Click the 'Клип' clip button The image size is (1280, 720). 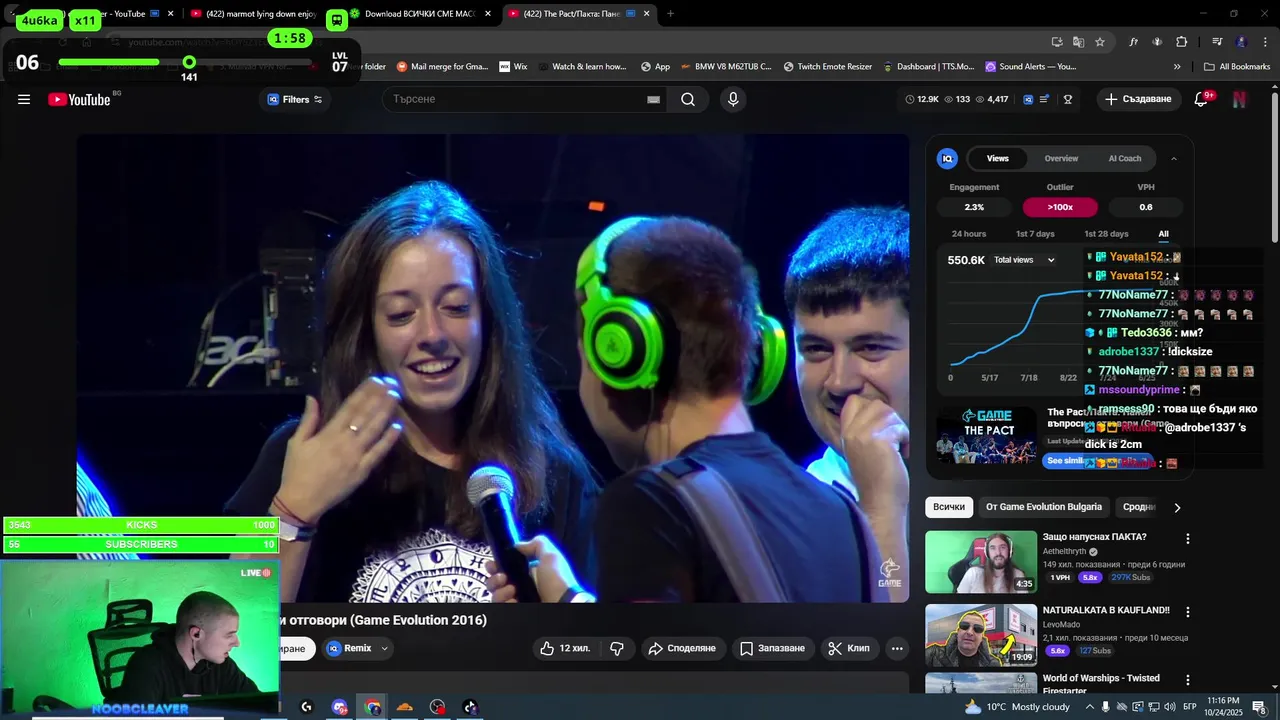849,648
